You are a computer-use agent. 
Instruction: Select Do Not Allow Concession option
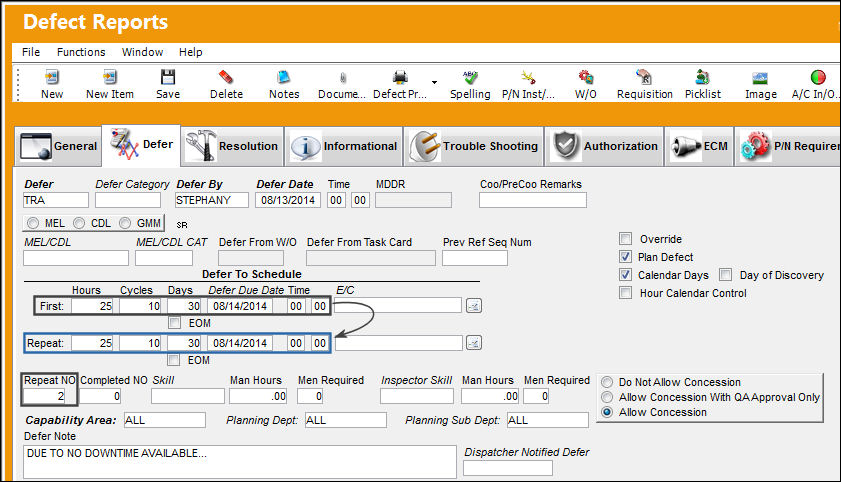click(x=607, y=382)
